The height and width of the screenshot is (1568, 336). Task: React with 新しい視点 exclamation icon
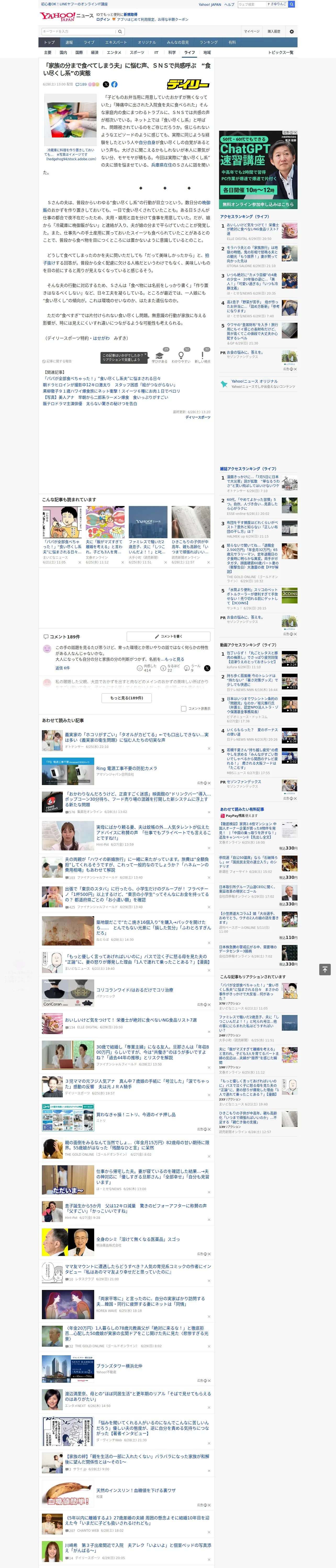click(x=203, y=355)
